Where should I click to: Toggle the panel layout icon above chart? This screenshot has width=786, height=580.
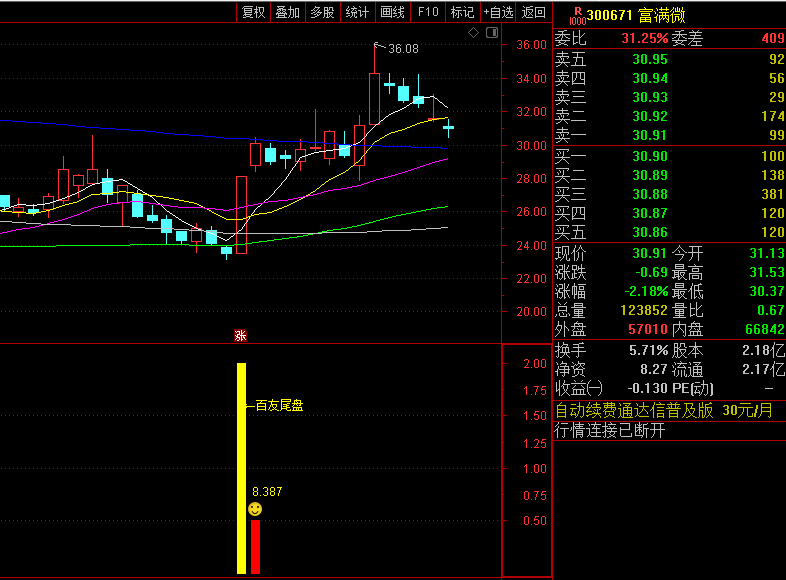[492, 33]
